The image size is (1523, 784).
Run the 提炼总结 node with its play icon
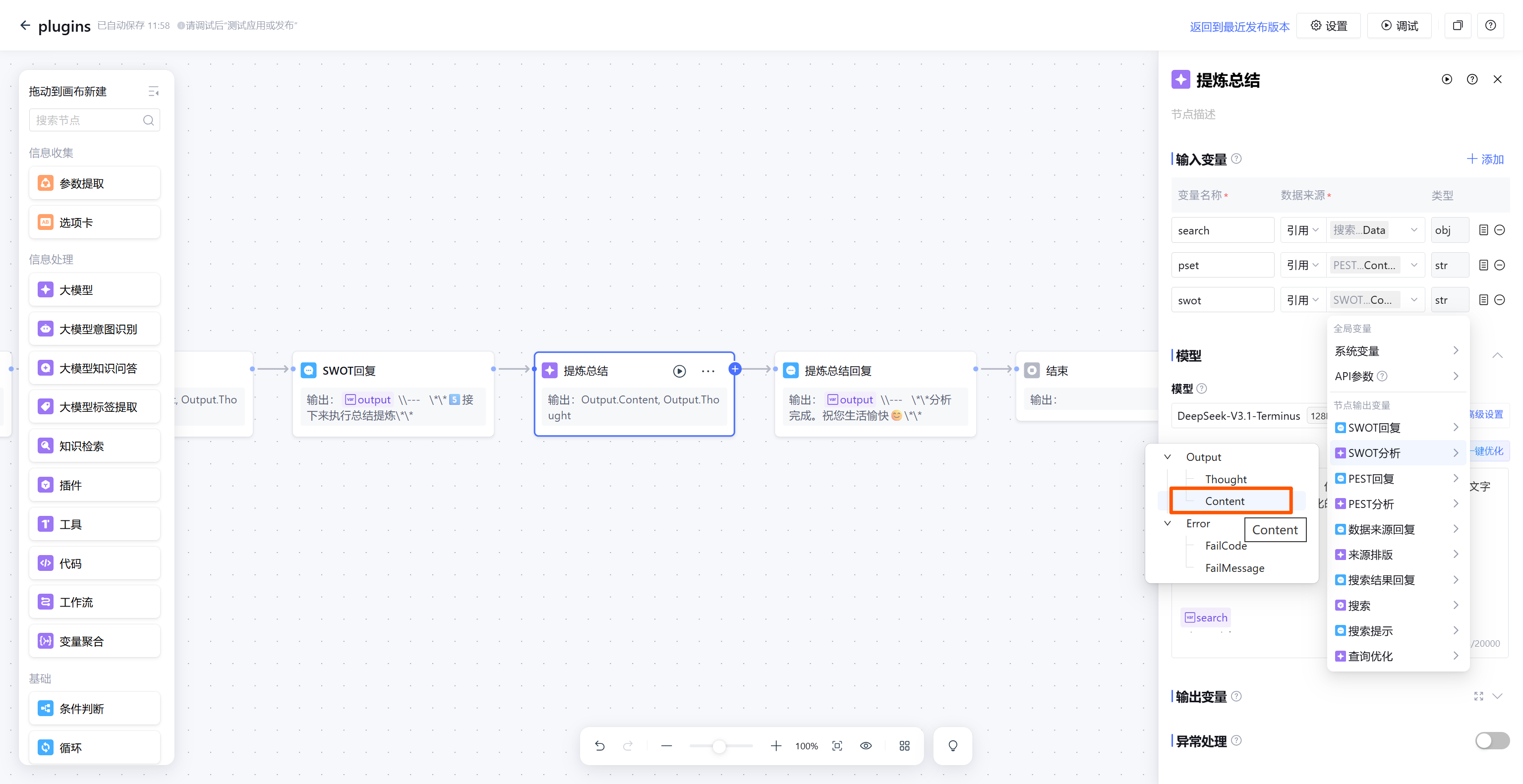coord(679,371)
